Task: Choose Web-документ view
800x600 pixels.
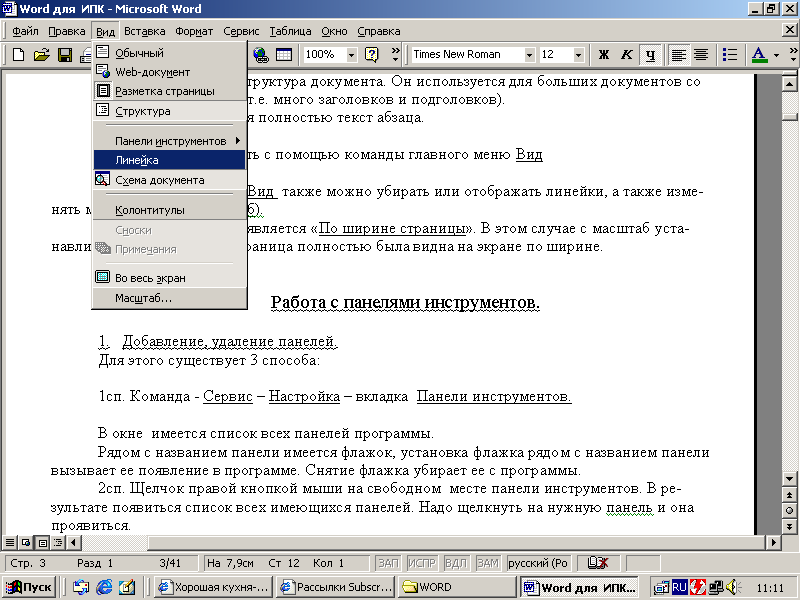Action: pyautogui.click(x=169, y=72)
